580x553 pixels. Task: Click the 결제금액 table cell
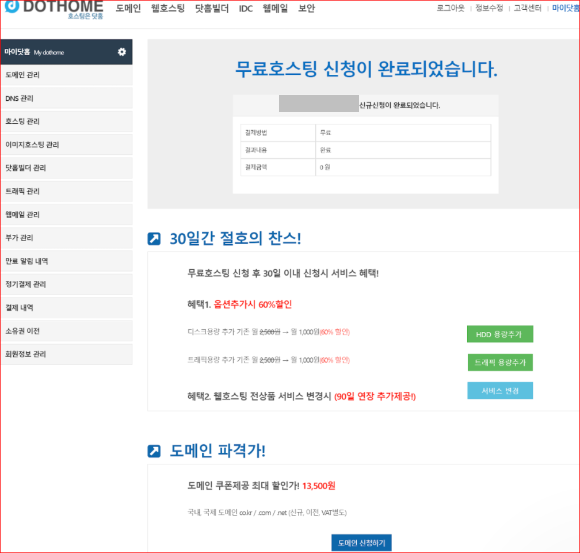[x=278, y=167]
